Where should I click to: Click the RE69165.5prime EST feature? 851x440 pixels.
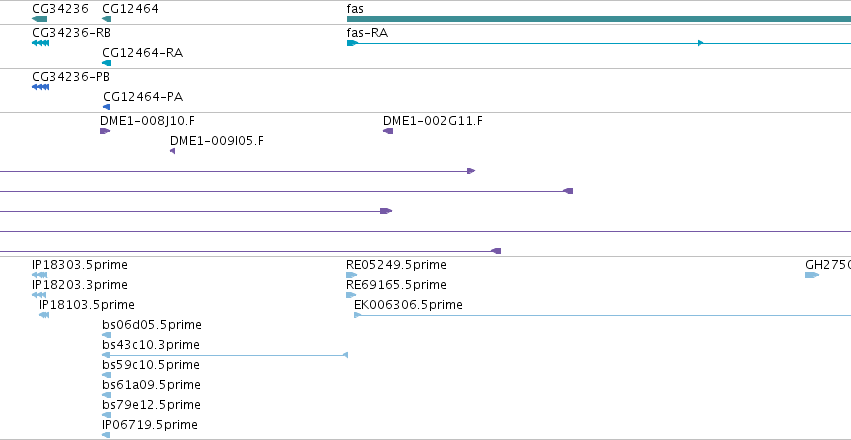point(351,295)
